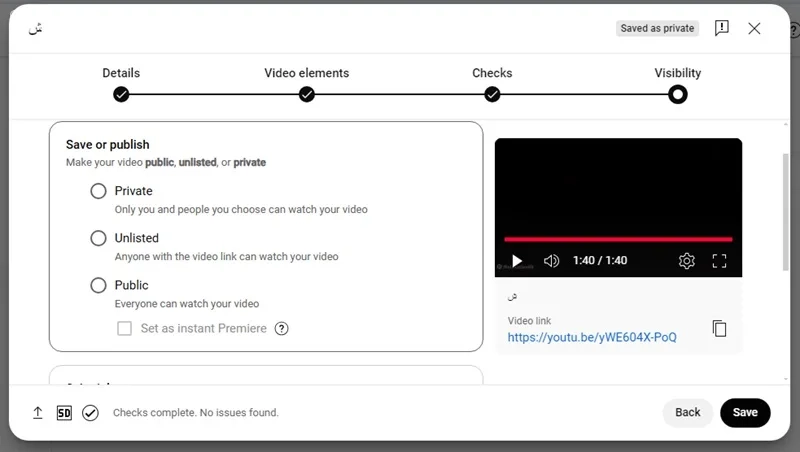This screenshot has height=452, width=800.
Task: Click the checks complete checkmark icon
Action: [x=90, y=413]
